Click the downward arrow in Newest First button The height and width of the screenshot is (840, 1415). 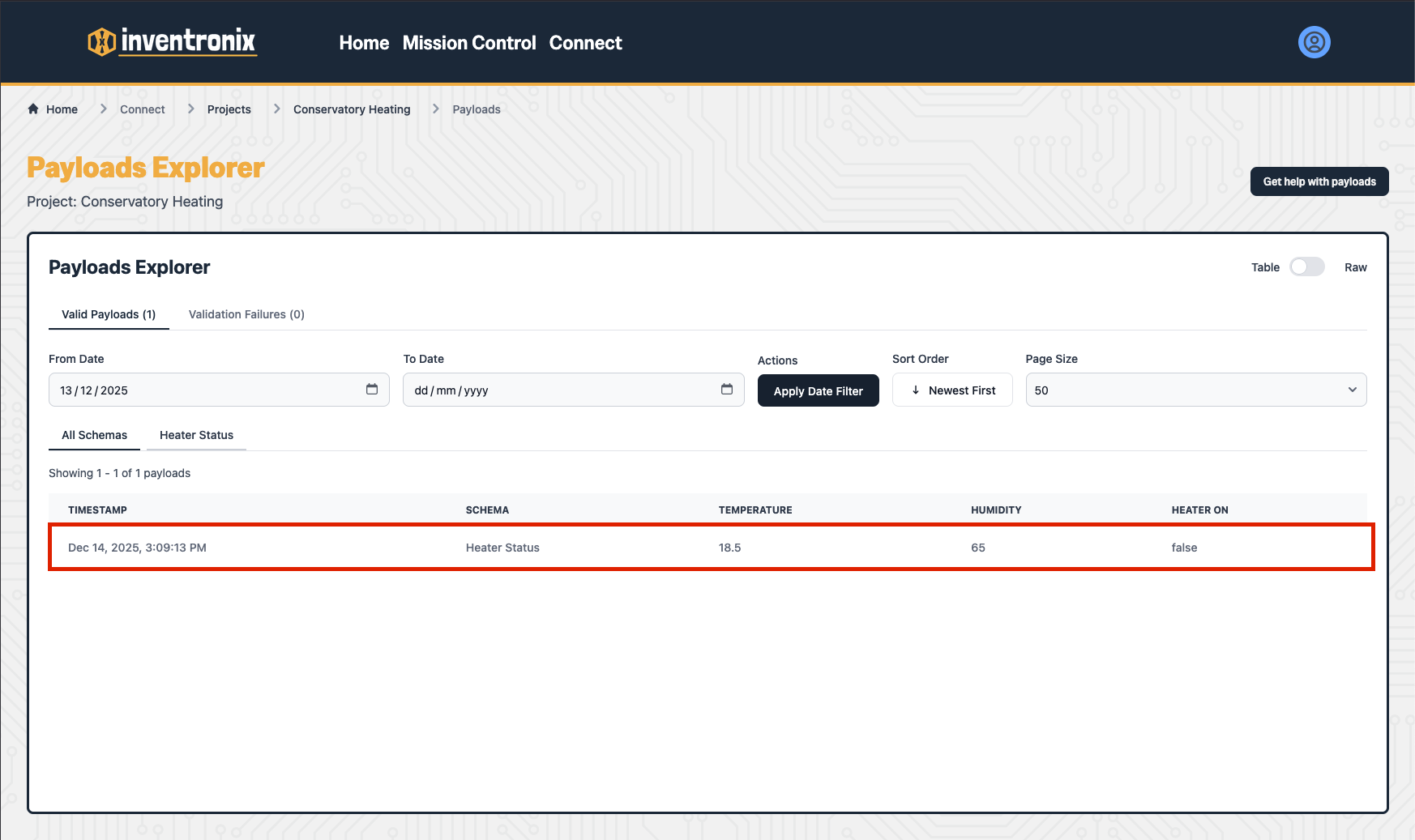[x=917, y=390]
